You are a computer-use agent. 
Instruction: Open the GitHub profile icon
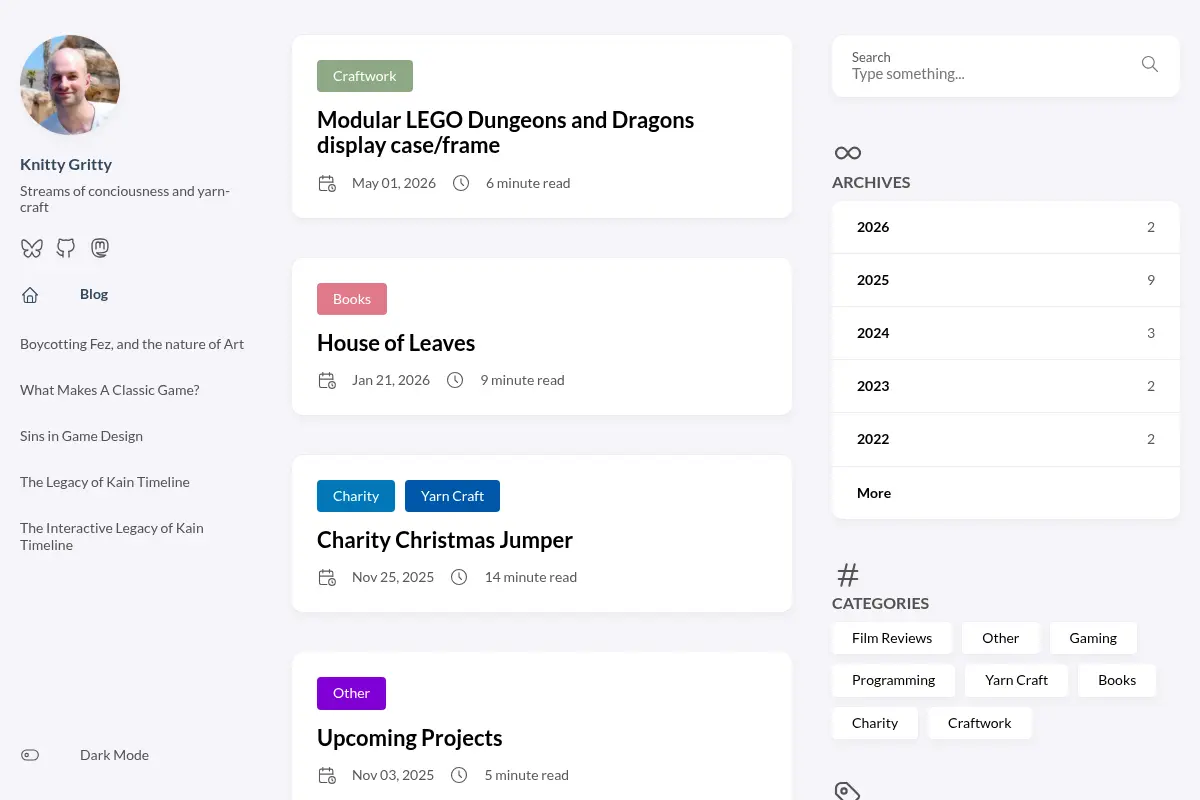(x=66, y=248)
